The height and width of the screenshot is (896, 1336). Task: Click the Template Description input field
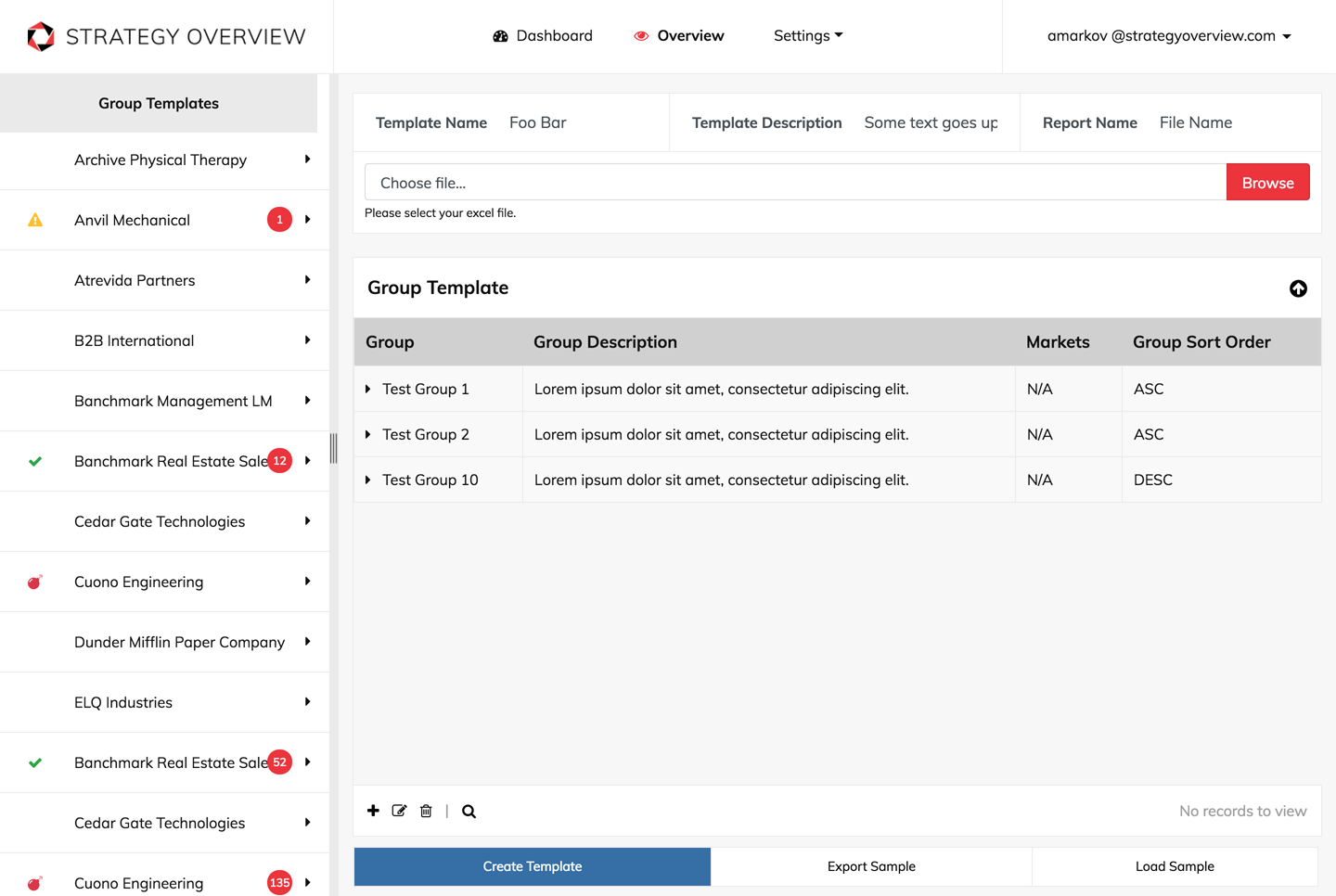[x=931, y=122]
